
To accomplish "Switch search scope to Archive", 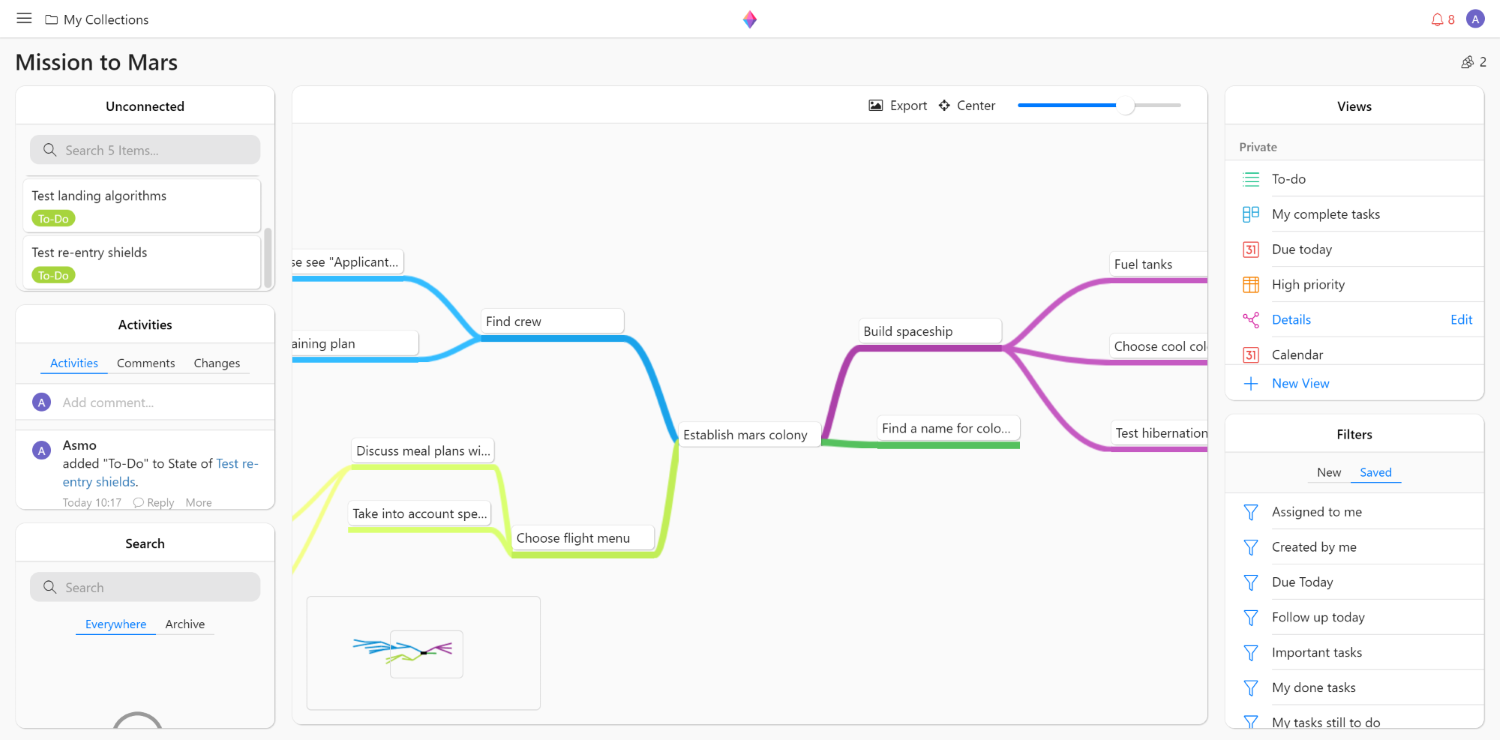I will click(185, 623).
